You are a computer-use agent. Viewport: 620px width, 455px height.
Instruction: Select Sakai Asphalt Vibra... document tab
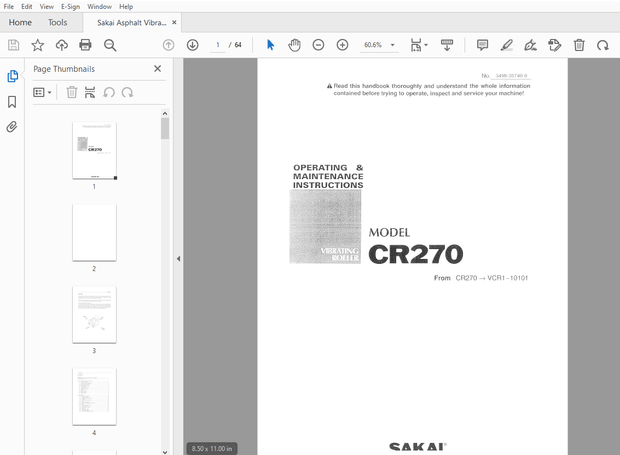[x=132, y=23]
